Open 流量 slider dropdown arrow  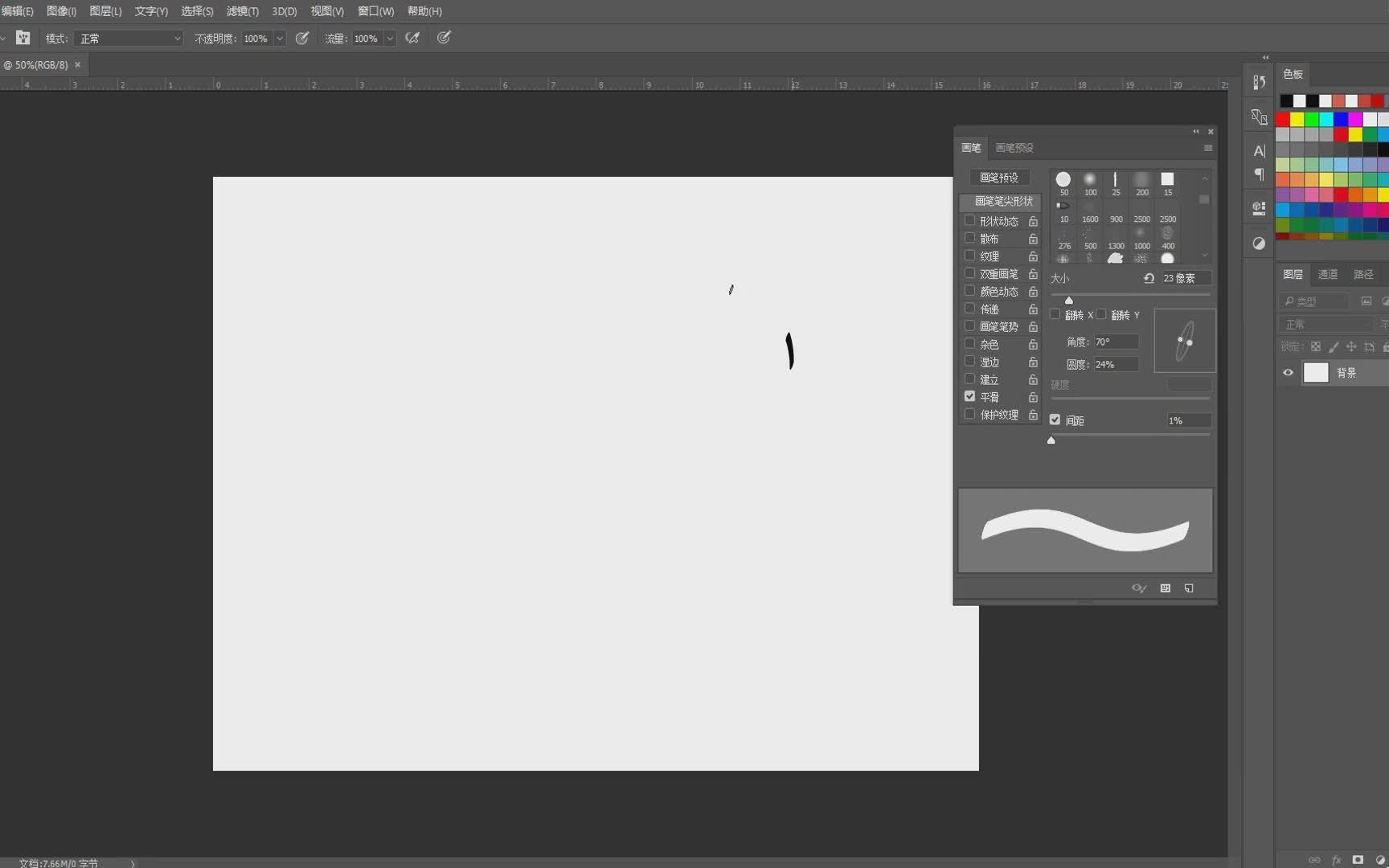tap(390, 39)
